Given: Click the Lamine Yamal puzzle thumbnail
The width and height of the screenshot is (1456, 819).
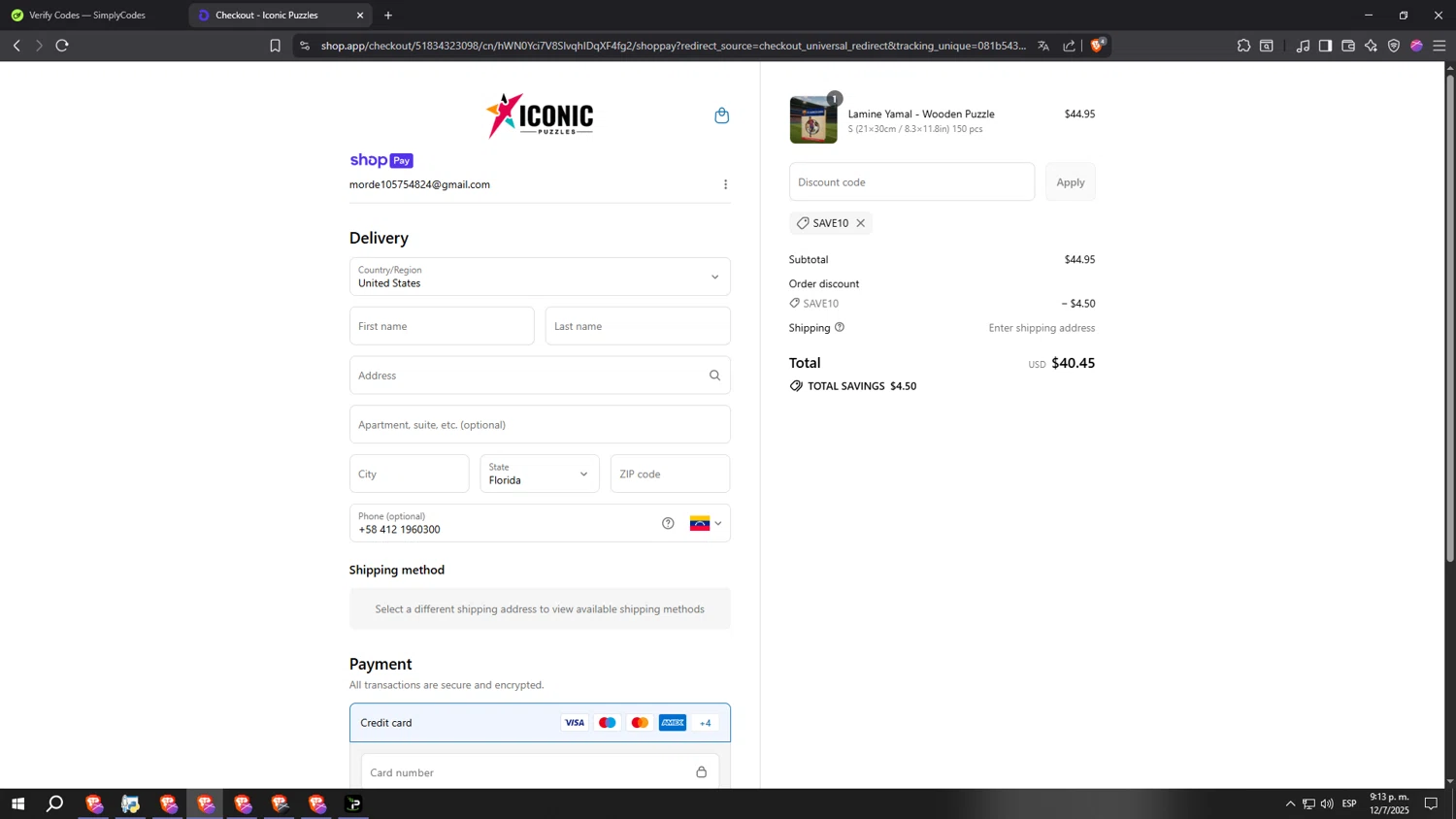Looking at the screenshot, I should click(813, 120).
